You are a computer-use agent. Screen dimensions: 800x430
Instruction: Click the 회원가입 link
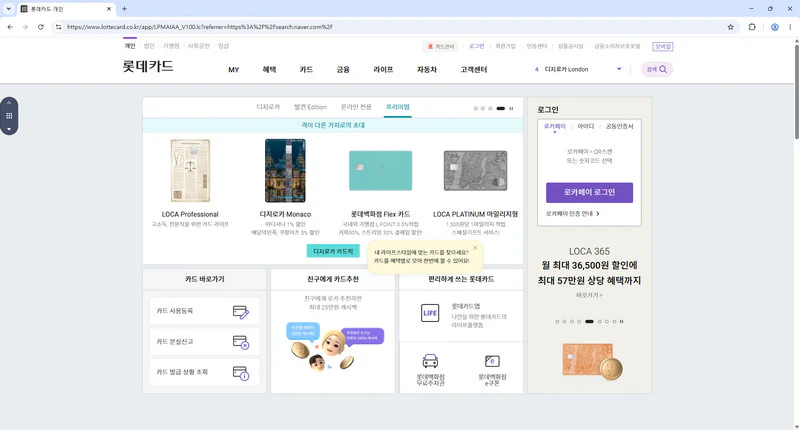coord(505,46)
